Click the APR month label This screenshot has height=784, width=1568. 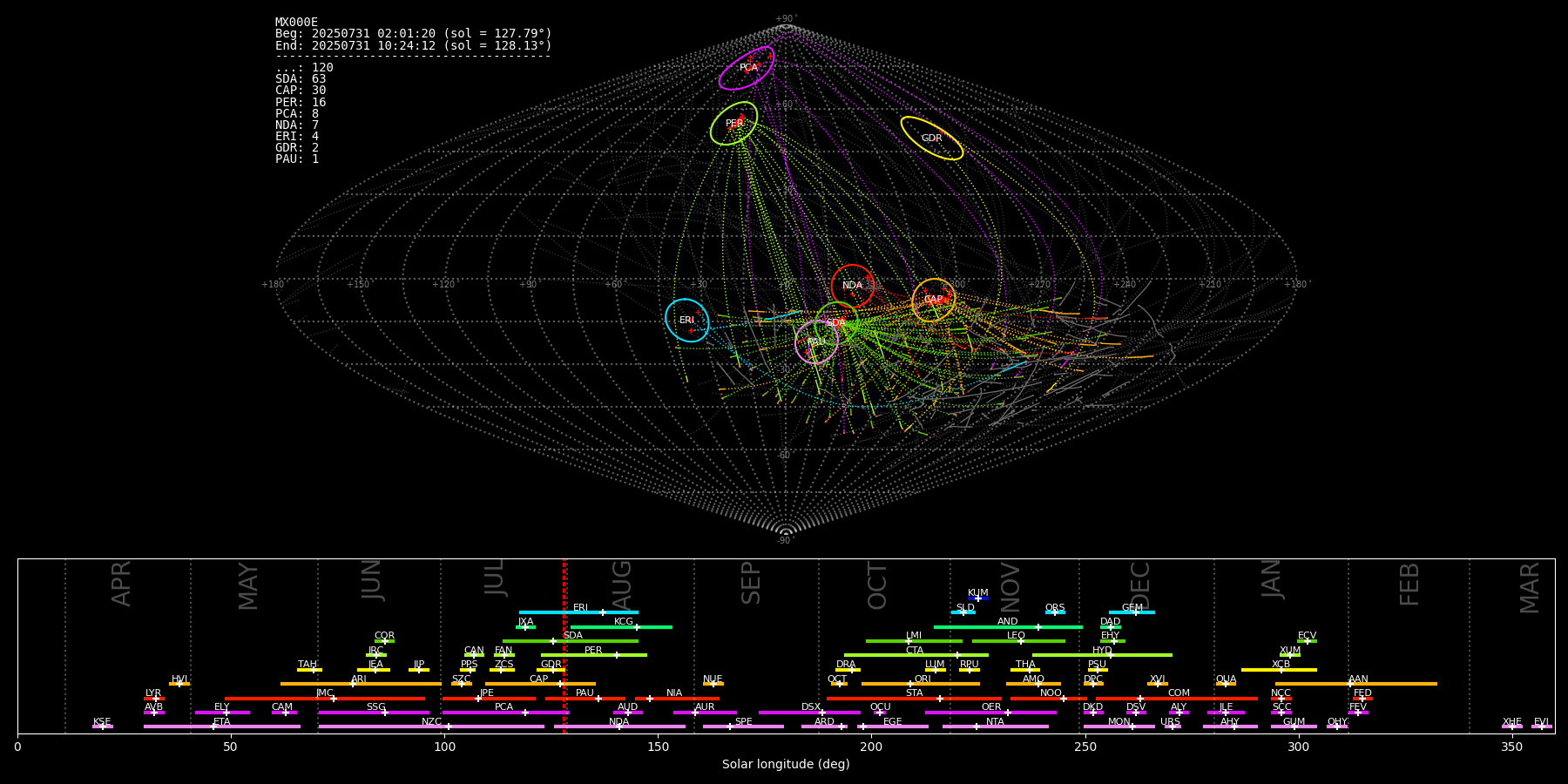tap(121, 584)
